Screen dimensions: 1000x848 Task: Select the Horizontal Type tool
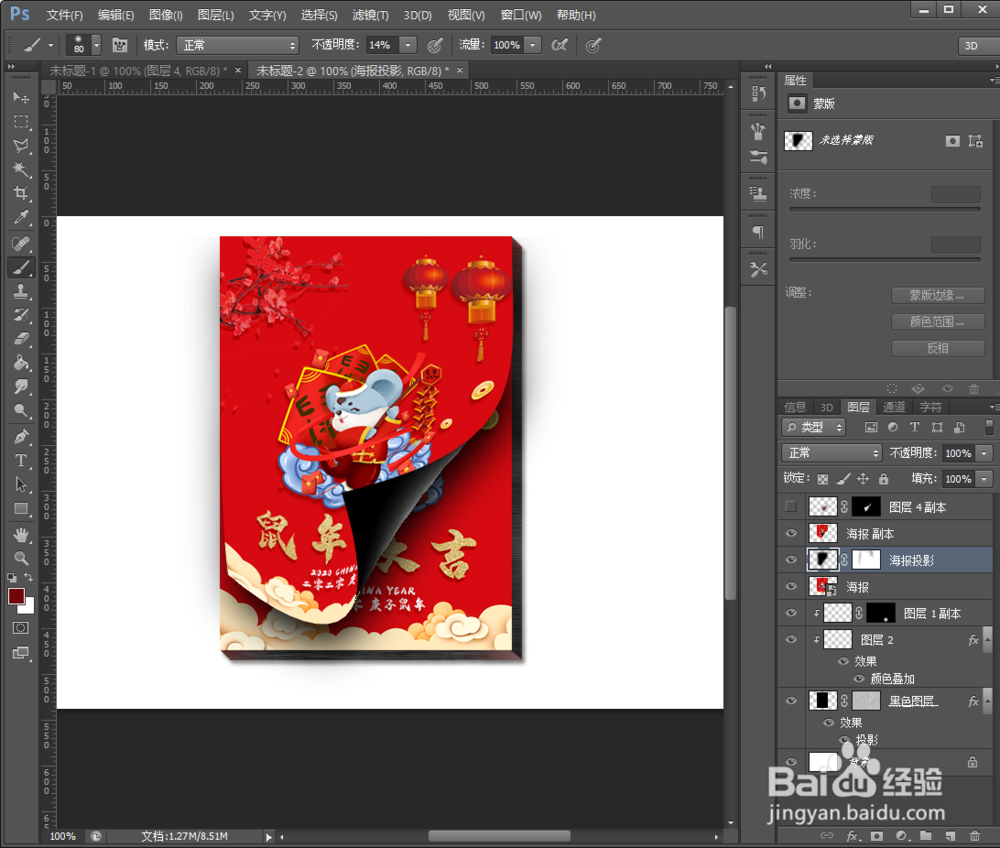21,460
